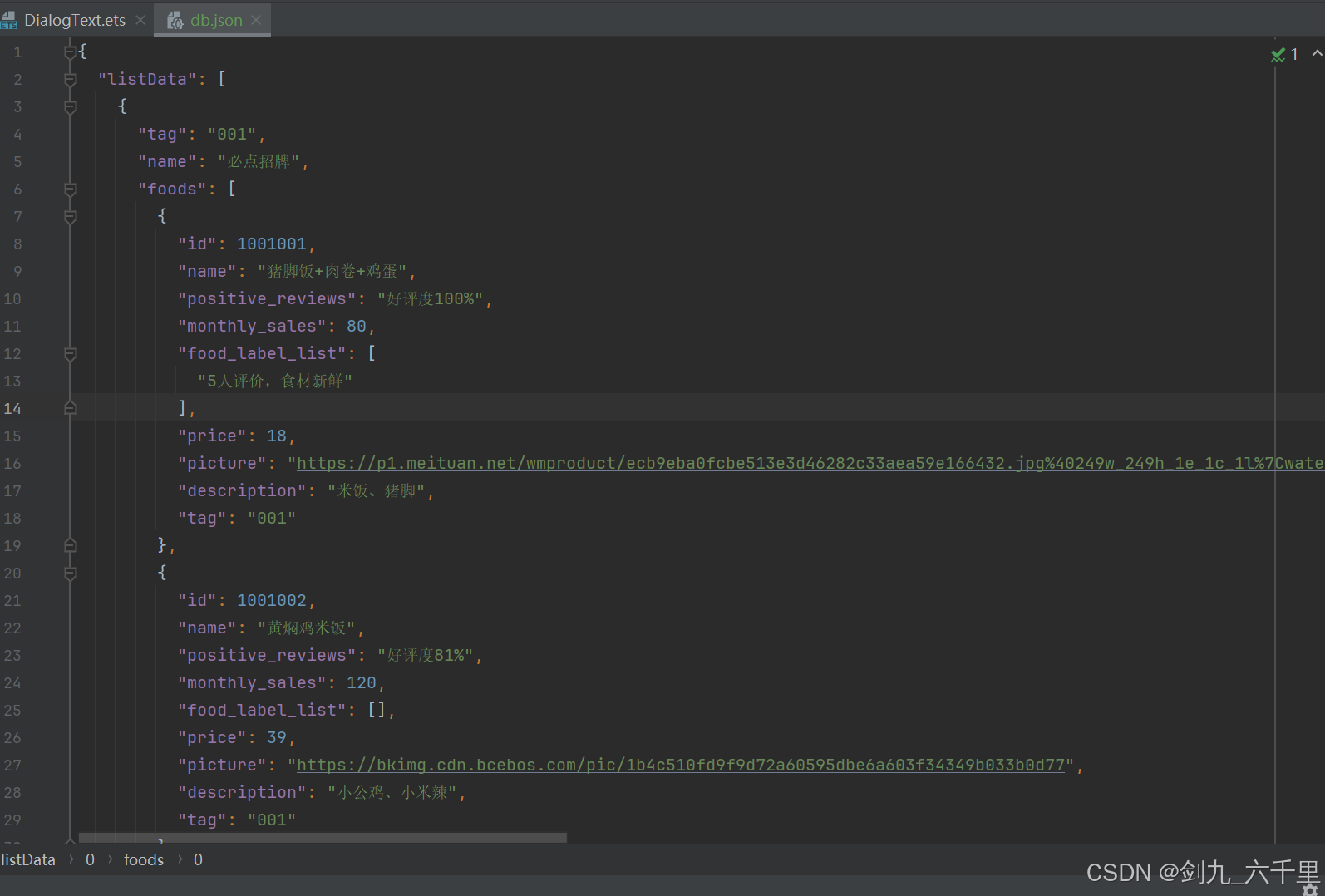This screenshot has height=896, width=1325.
Task: Click the price value 18
Action: click(277, 436)
